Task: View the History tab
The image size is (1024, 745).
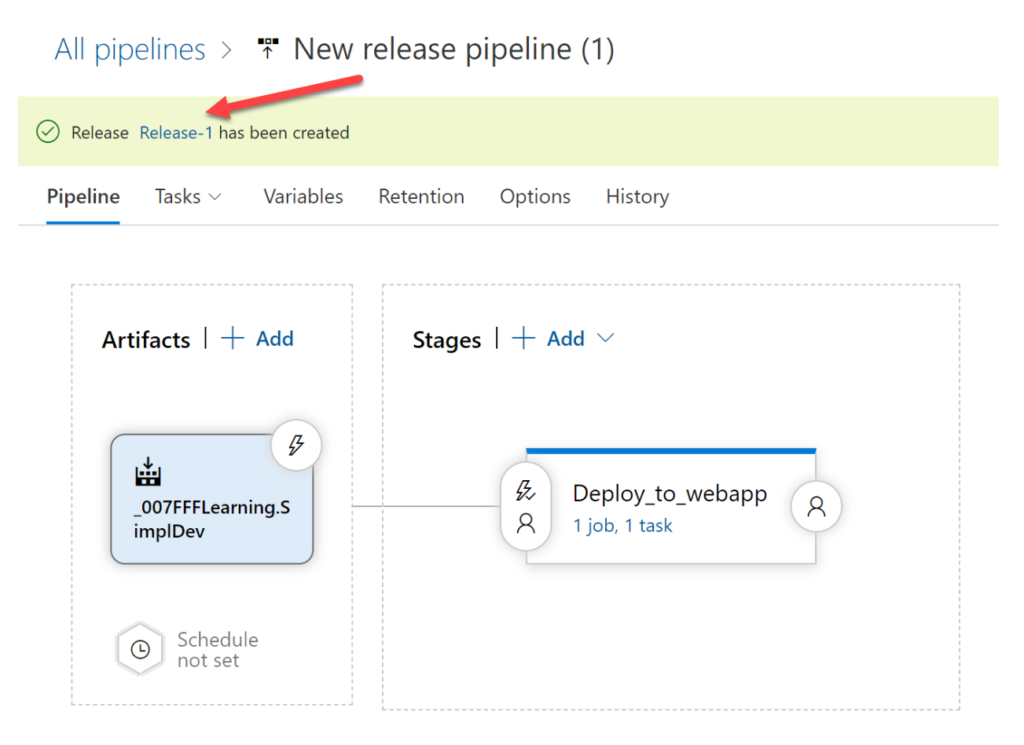Action: coord(637,197)
